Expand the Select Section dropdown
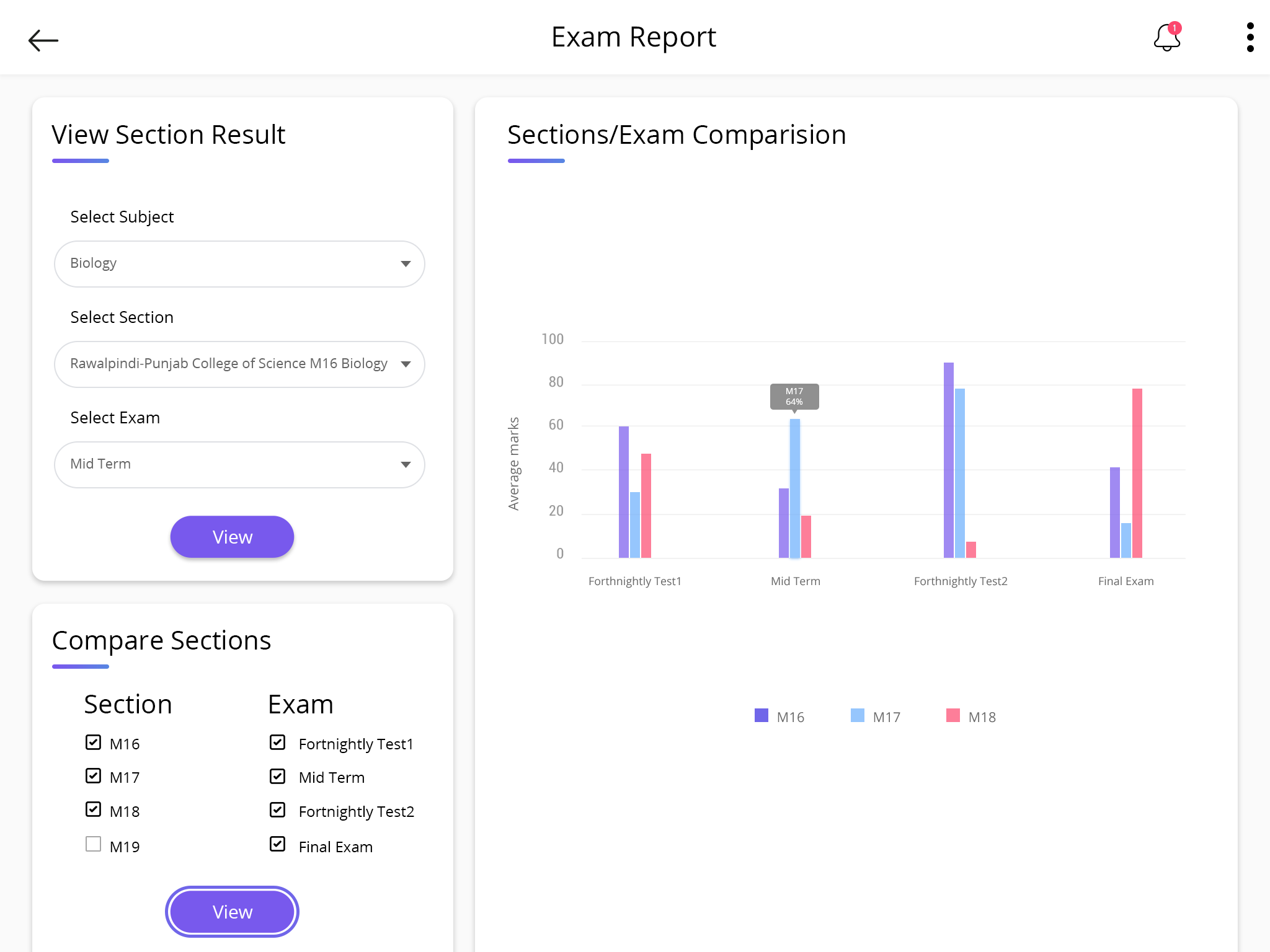 point(239,364)
